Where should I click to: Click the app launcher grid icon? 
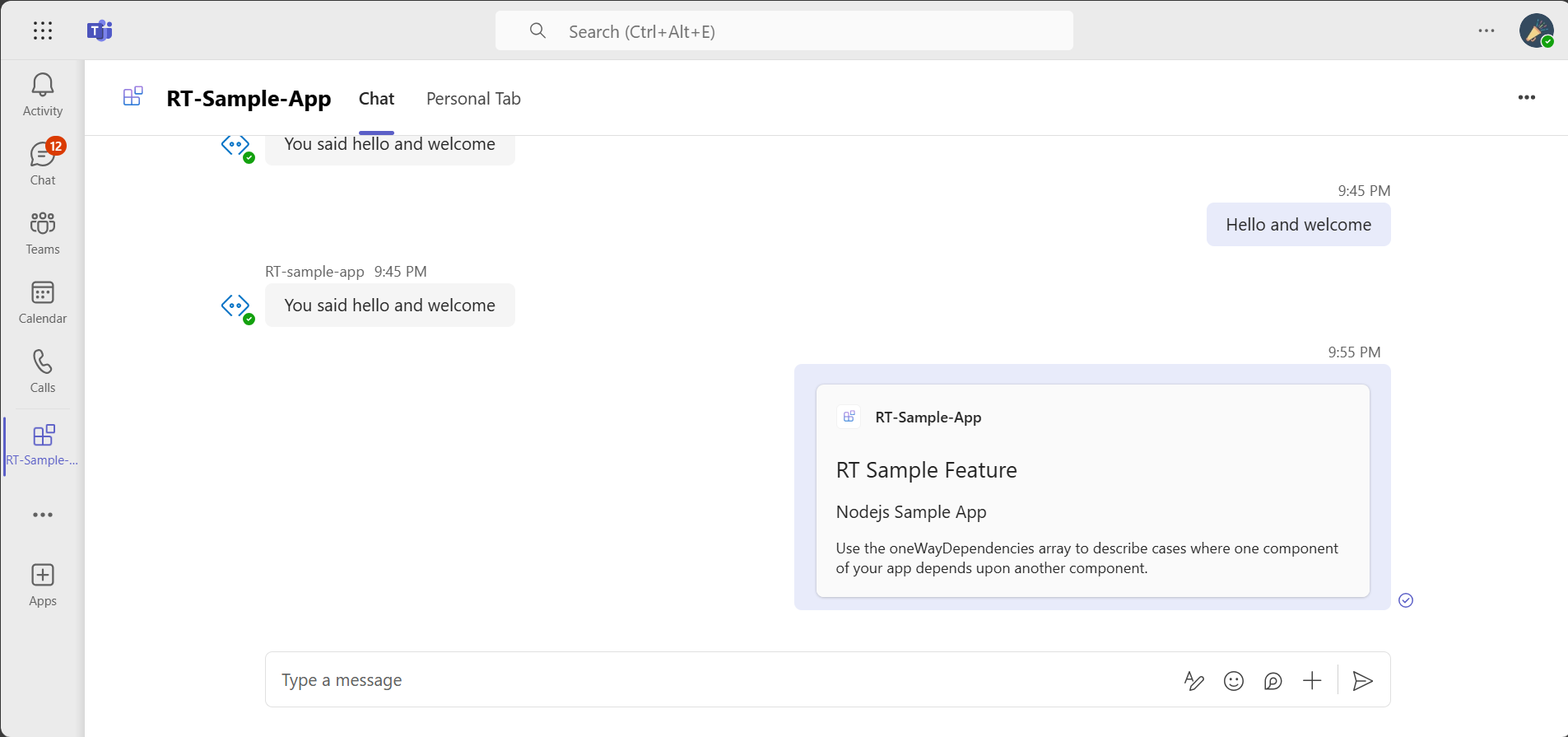43,31
